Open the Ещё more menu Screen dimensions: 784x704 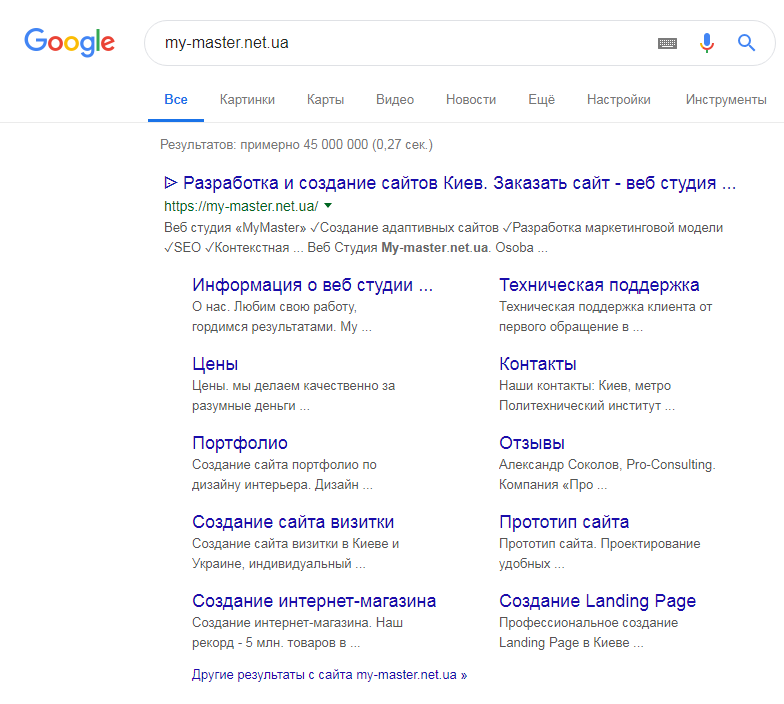click(542, 100)
